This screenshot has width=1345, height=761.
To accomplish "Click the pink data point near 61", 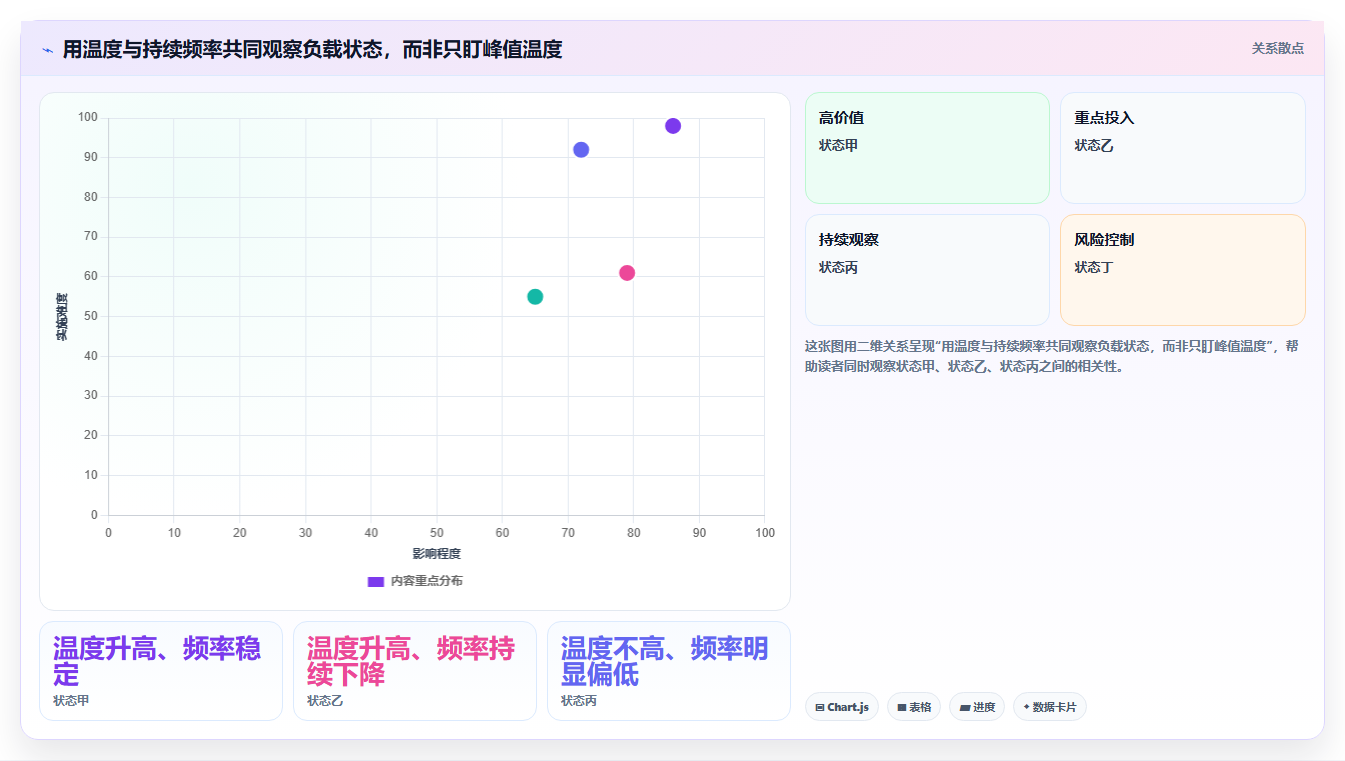I will tap(627, 273).
